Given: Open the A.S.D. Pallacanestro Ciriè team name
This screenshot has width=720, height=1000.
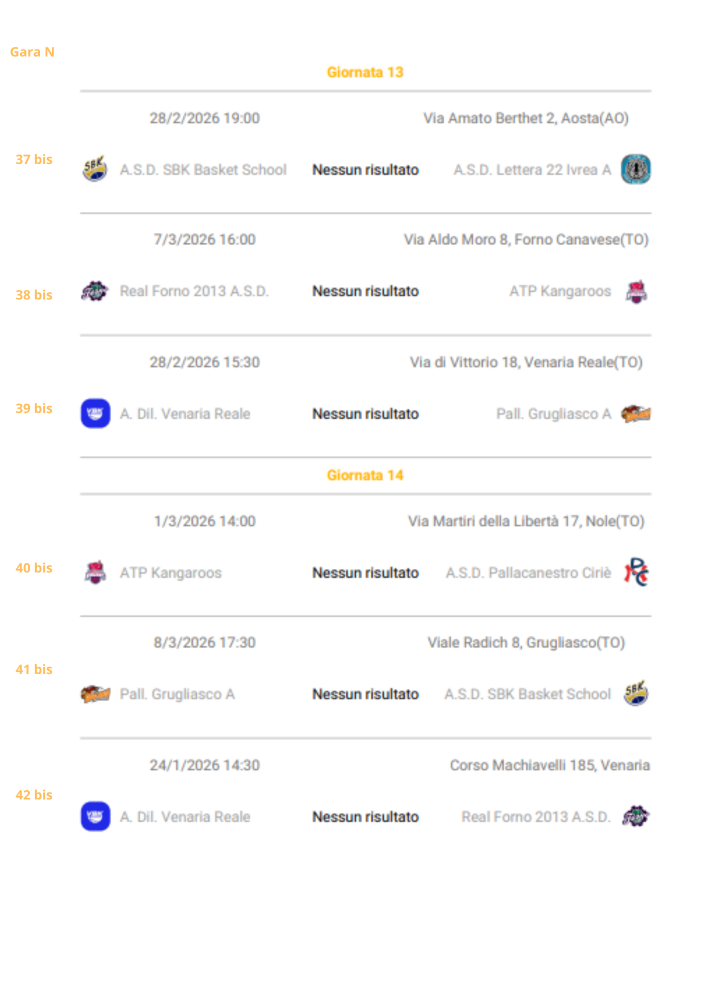Looking at the screenshot, I should point(528,573).
